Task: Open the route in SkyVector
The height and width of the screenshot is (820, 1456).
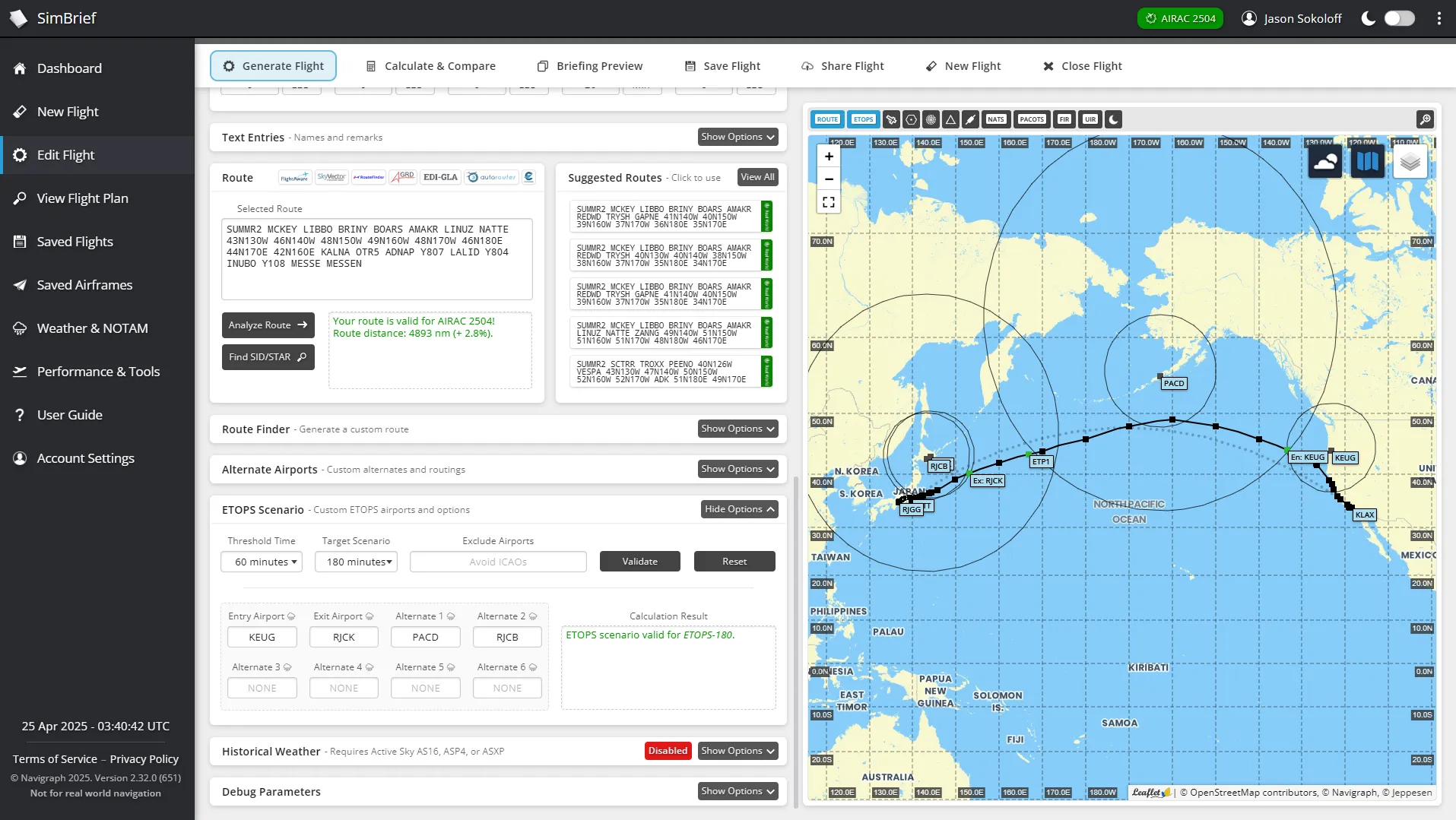Action: click(x=331, y=176)
